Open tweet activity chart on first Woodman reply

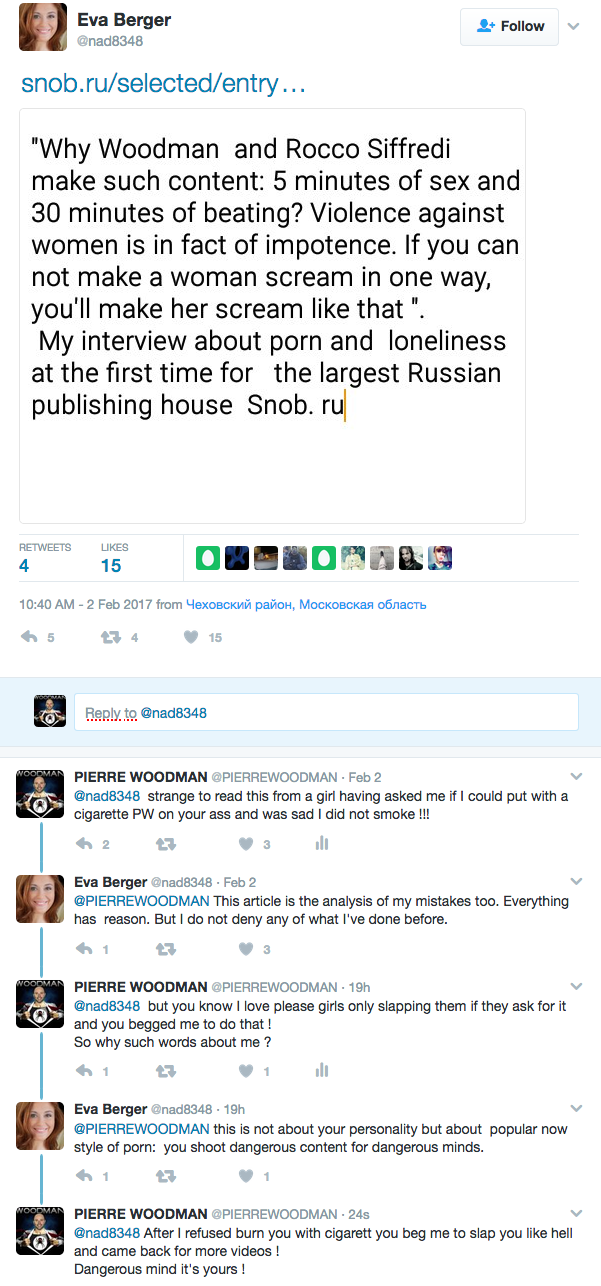coord(321,844)
